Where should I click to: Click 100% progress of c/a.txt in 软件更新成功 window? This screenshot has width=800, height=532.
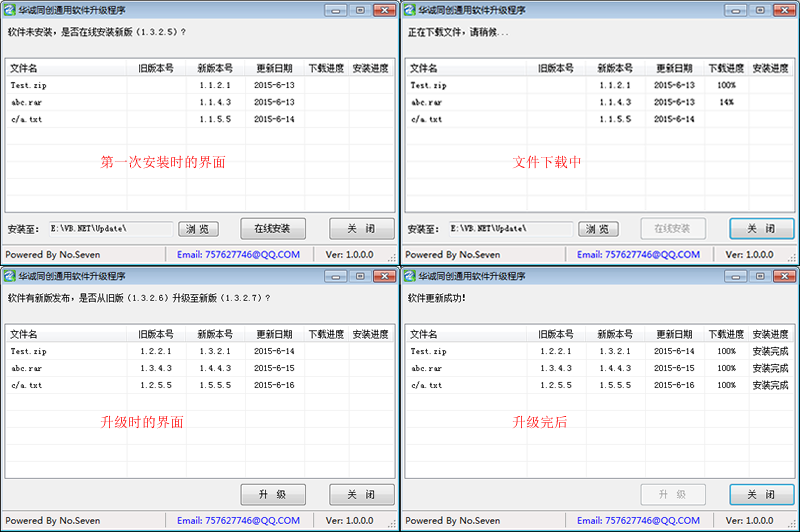tap(727, 385)
